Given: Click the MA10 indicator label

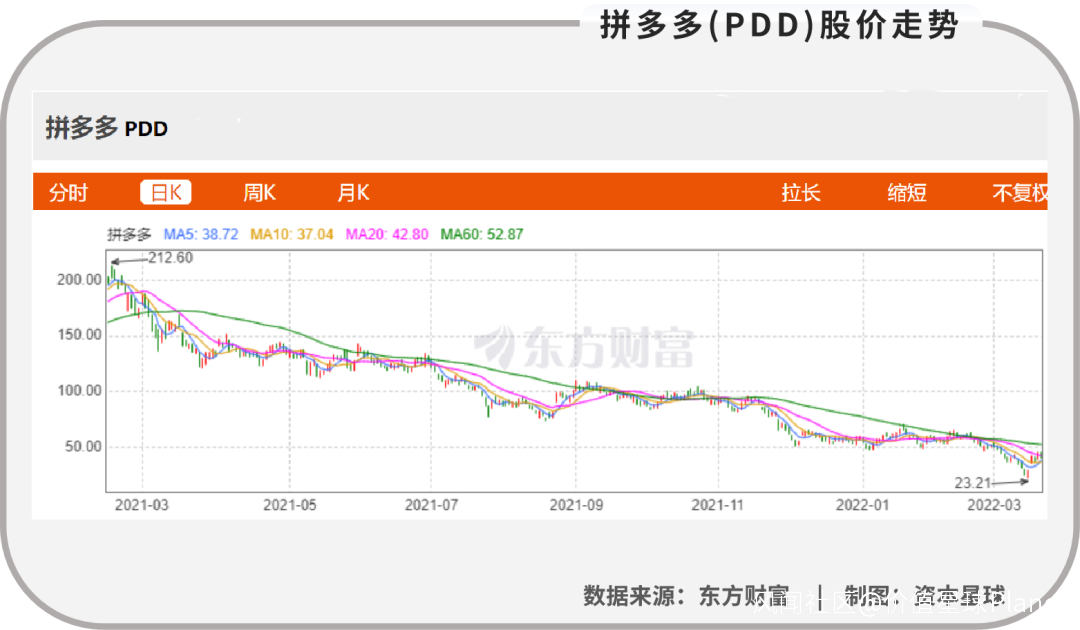Looking at the screenshot, I should point(291,234).
